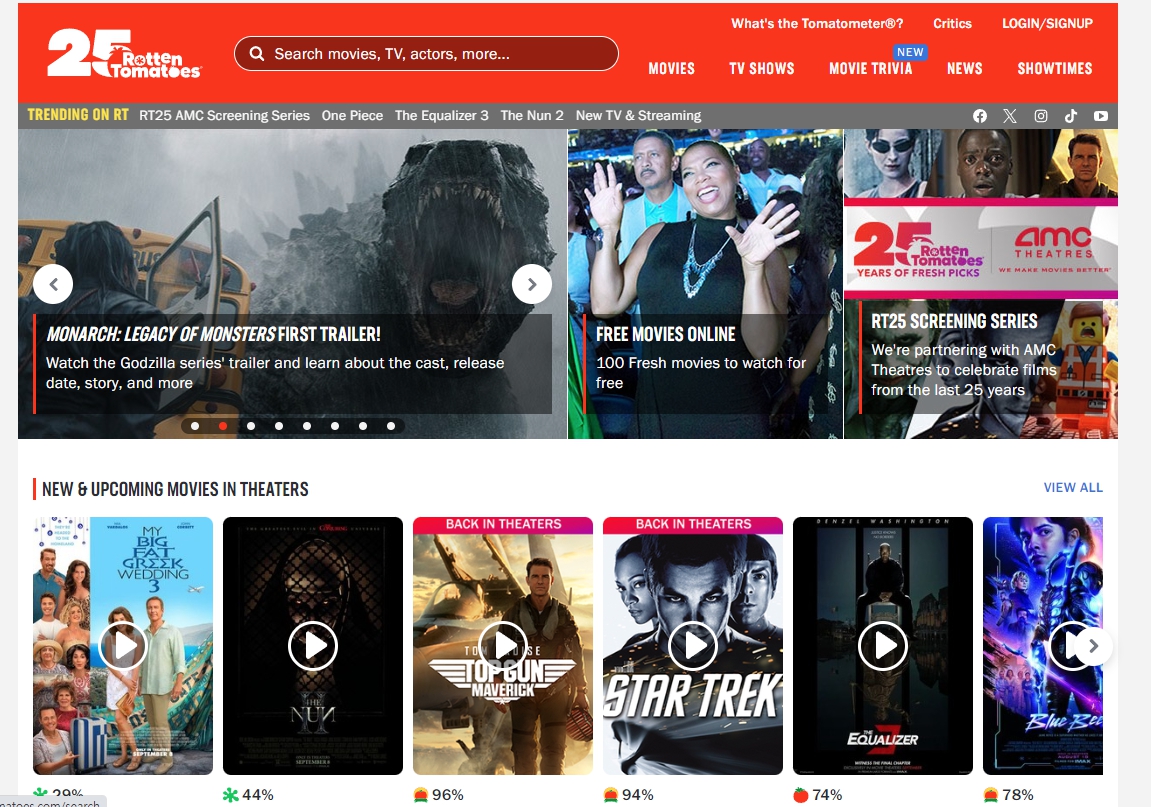Click the 96% score text
This screenshot has height=807, width=1151.
click(448, 795)
